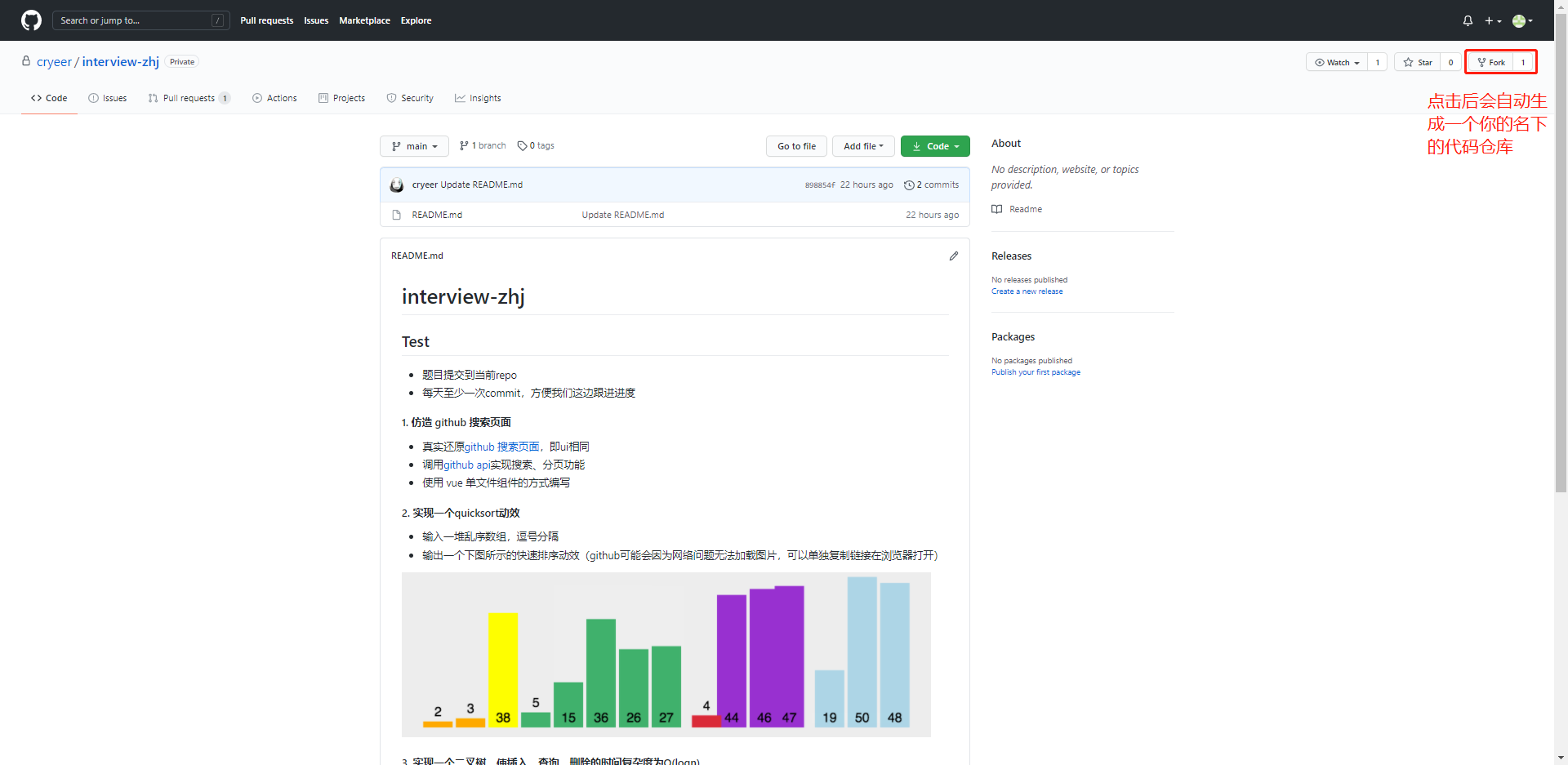Go to Pull requests in top navigation
The image size is (1568, 765).
tap(266, 20)
